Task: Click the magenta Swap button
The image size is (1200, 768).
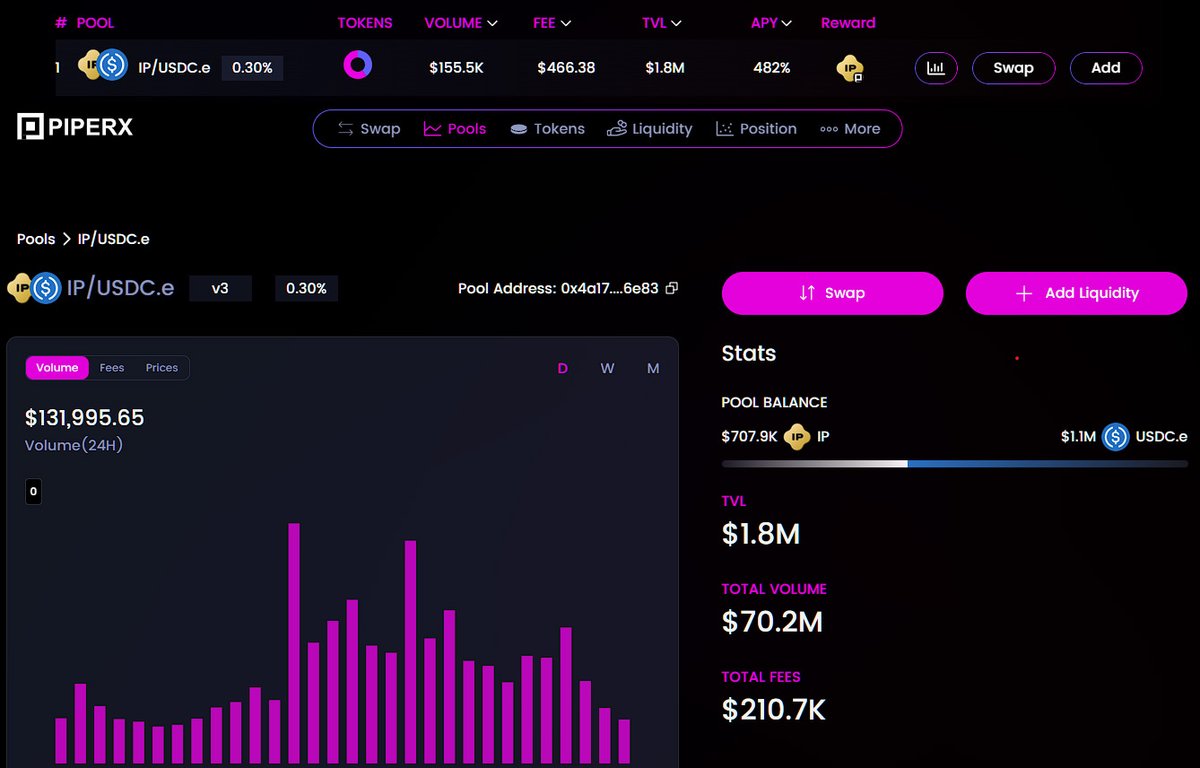Action: pyautogui.click(x=832, y=293)
